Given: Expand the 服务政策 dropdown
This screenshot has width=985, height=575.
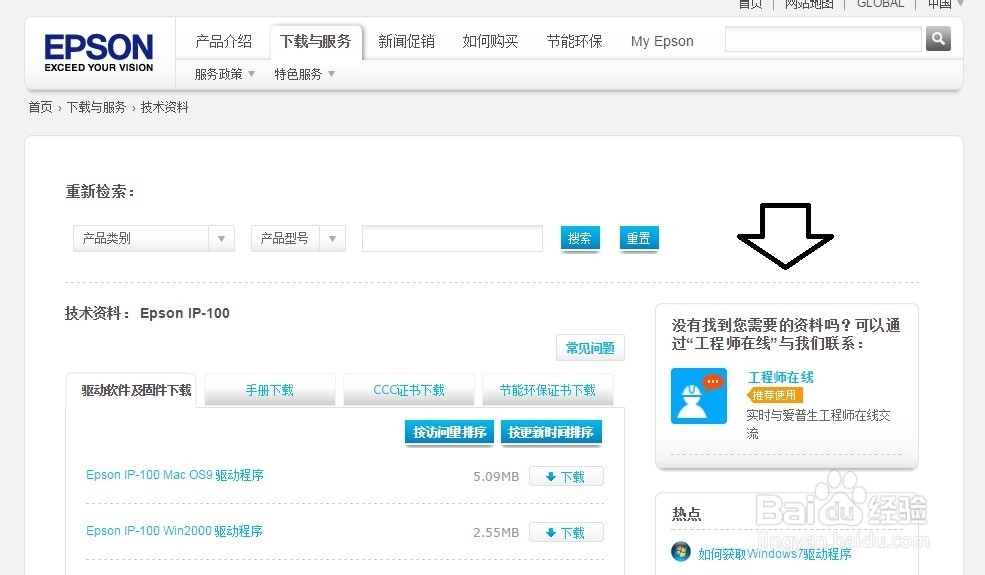Looking at the screenshot, I should pyautogui.click(x=224, y=74).
